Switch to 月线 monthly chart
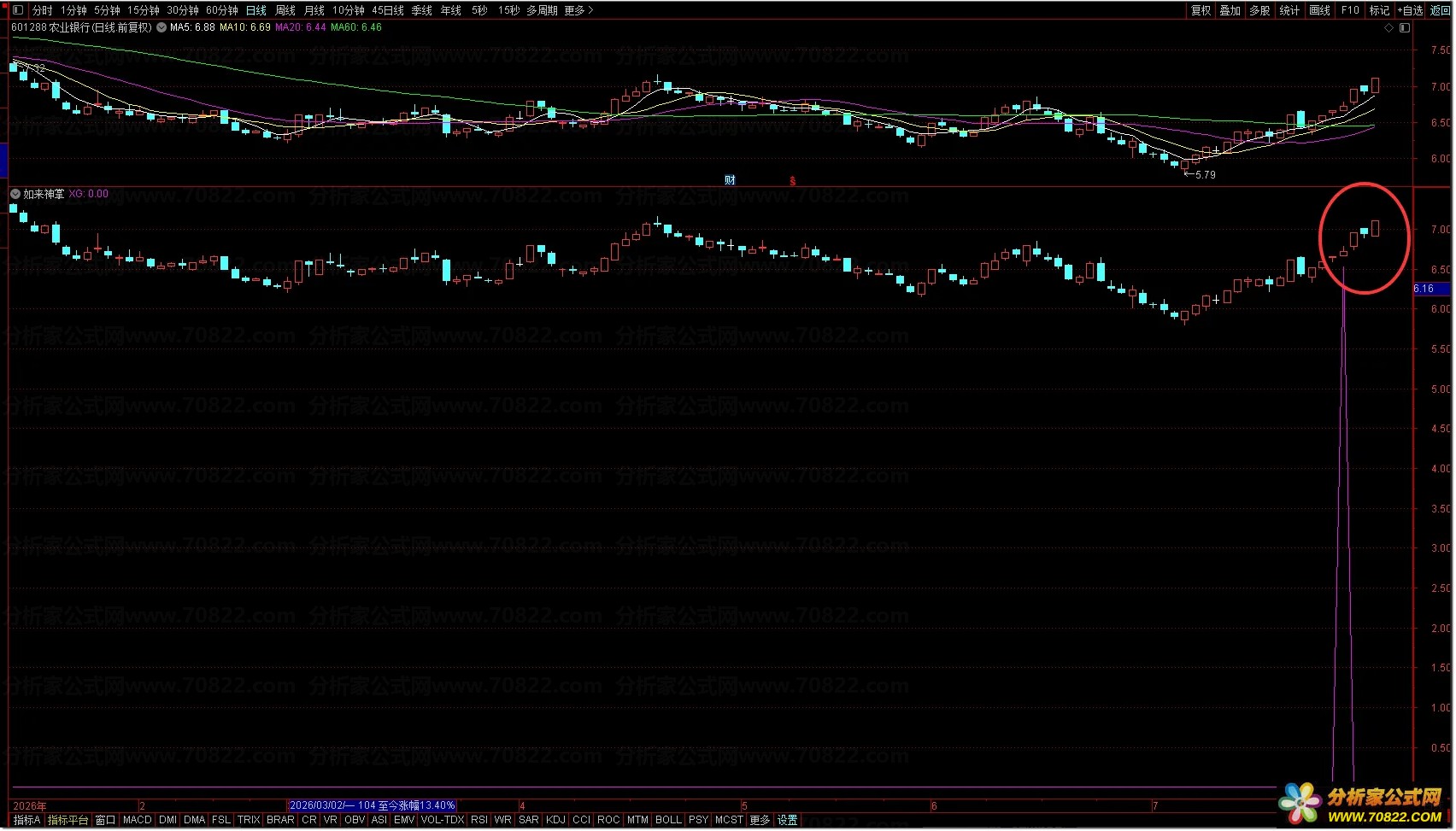Viewport: 1456px width, 831px height. coord(314,10)
